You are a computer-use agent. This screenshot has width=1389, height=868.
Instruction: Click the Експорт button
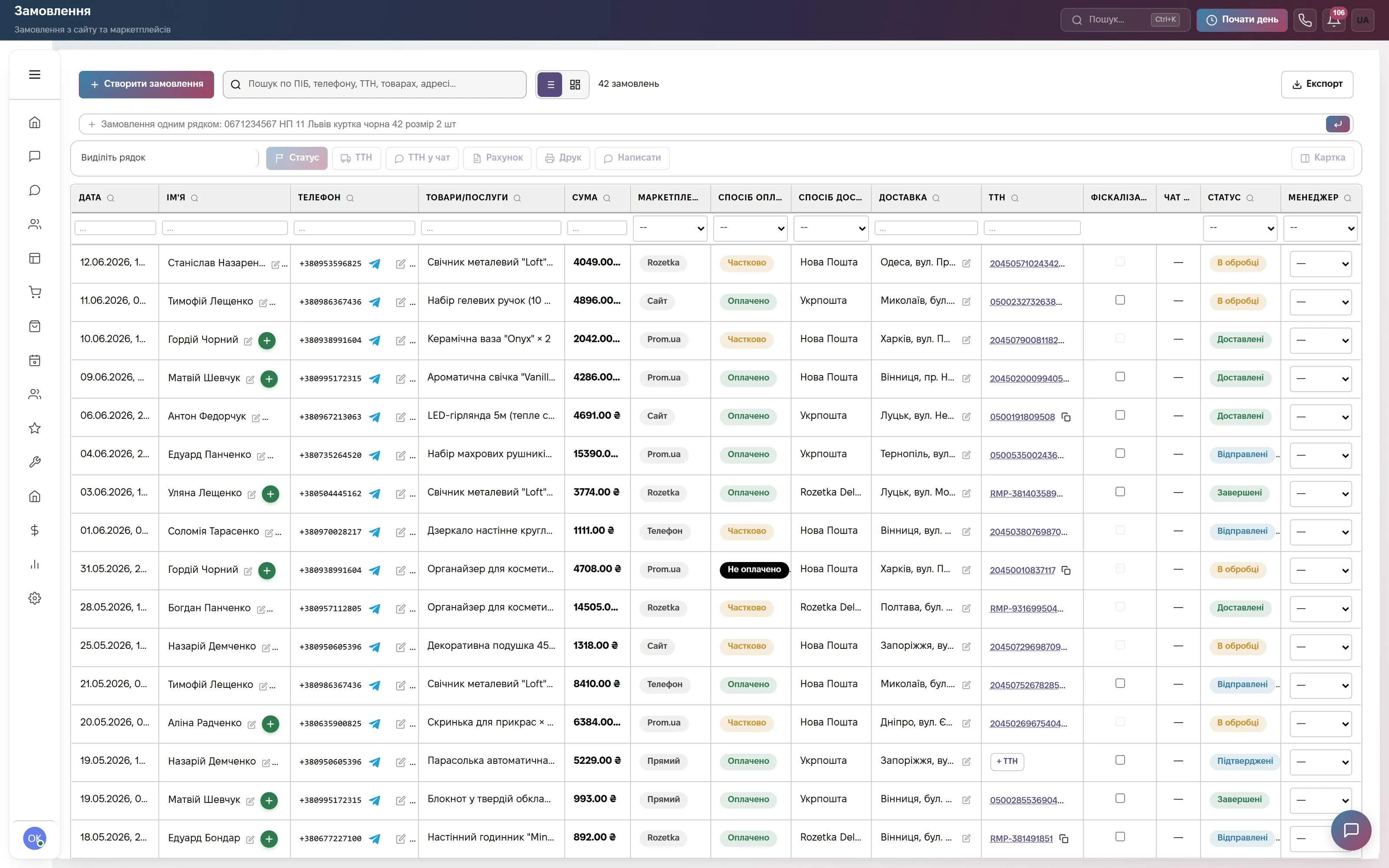pos(1317,84)
